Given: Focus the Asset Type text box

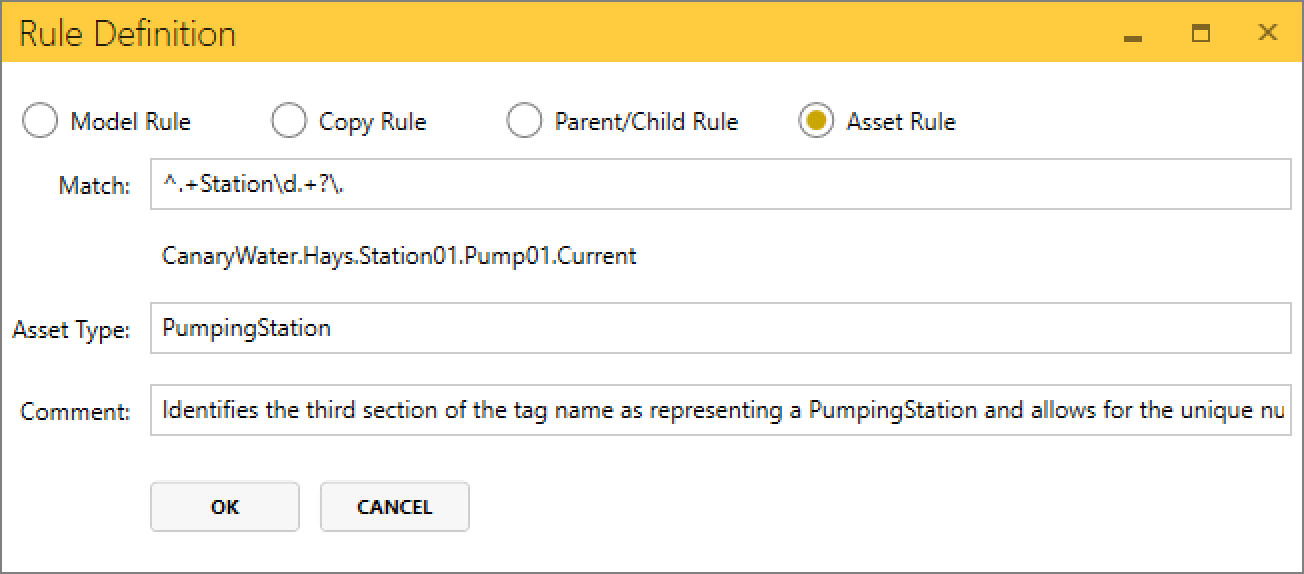Looking at the screenshot, I should tap(720, 328).
